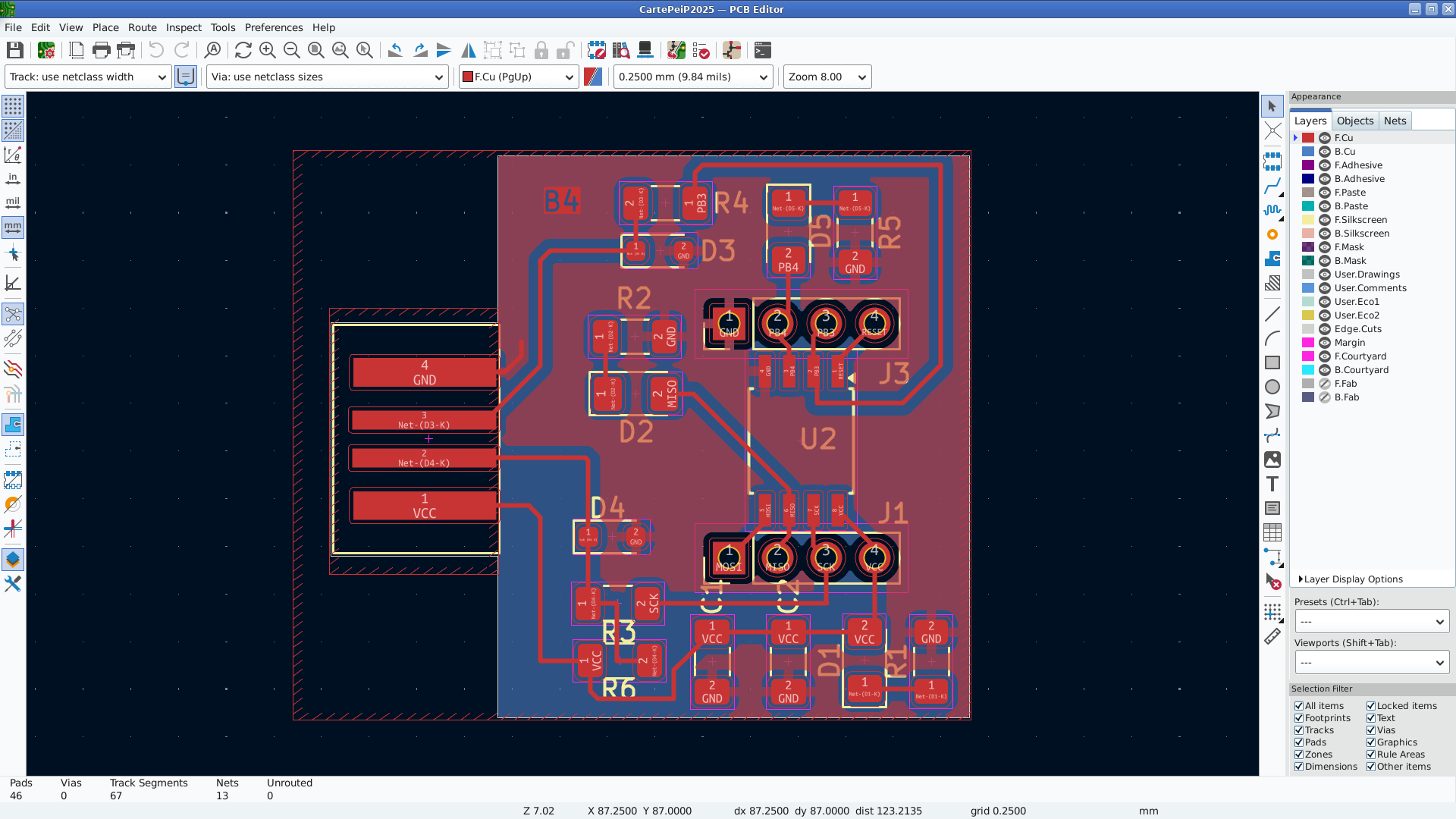Screen dimensions: 1456x819
Task: Click the F.Silkscreen color swatch
Action: coord(1308,220)
